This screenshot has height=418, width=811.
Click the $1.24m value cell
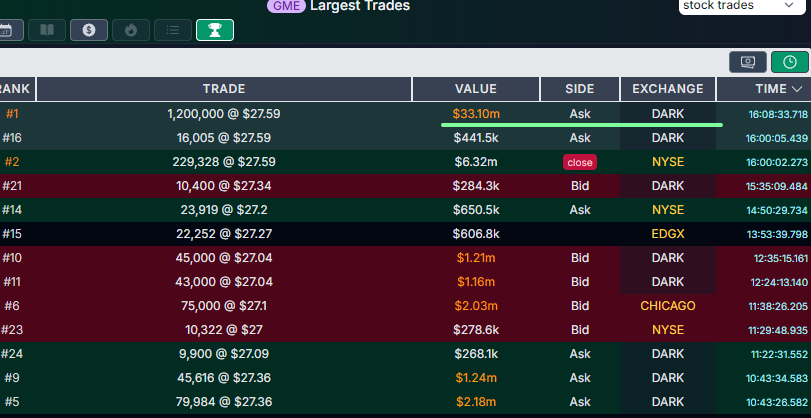[x=476, y=378]
